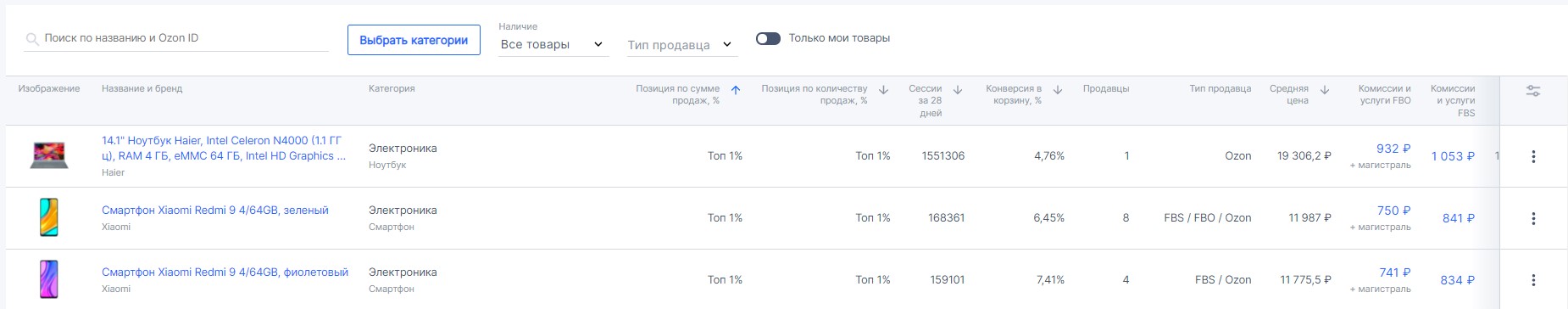Enable the Только мои товары toggle
This screenshot has height=309, width=1568.
pos(768,38)
